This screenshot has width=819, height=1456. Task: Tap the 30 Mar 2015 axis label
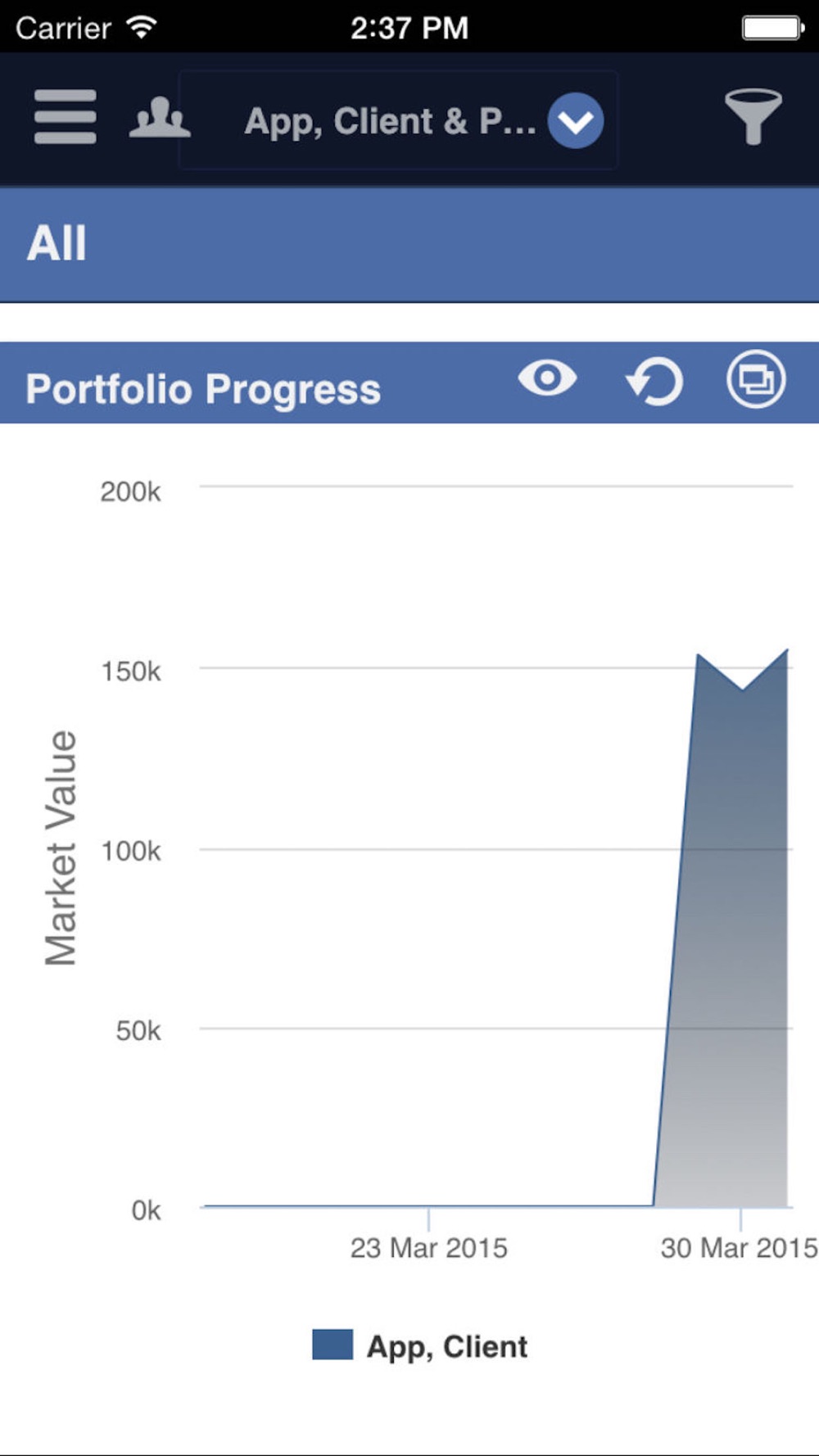coord(739,1248)
